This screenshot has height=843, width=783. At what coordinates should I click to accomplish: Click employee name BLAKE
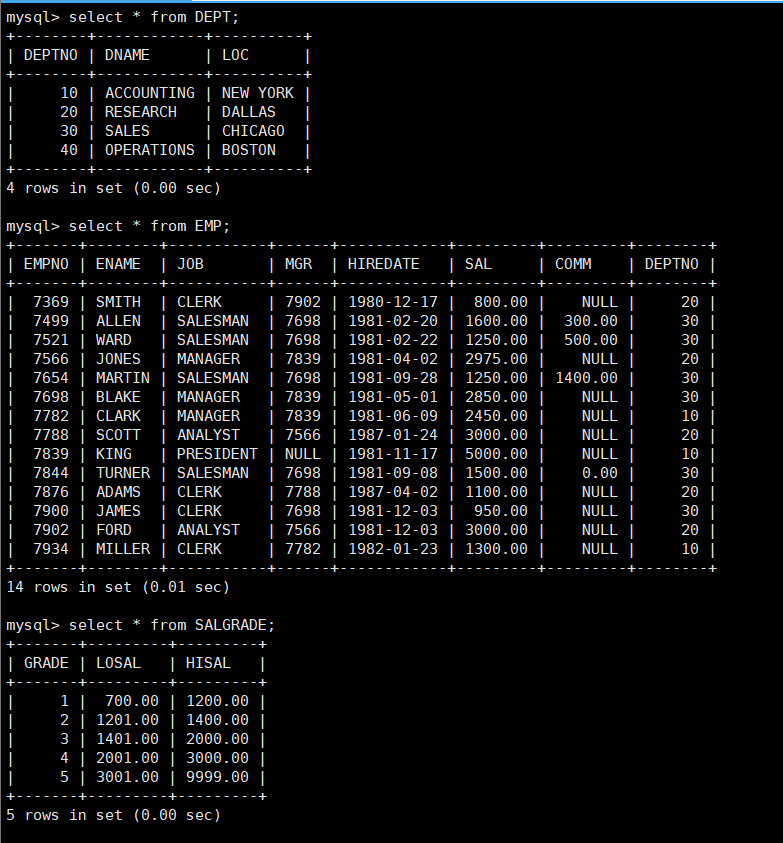coord(118,397)
